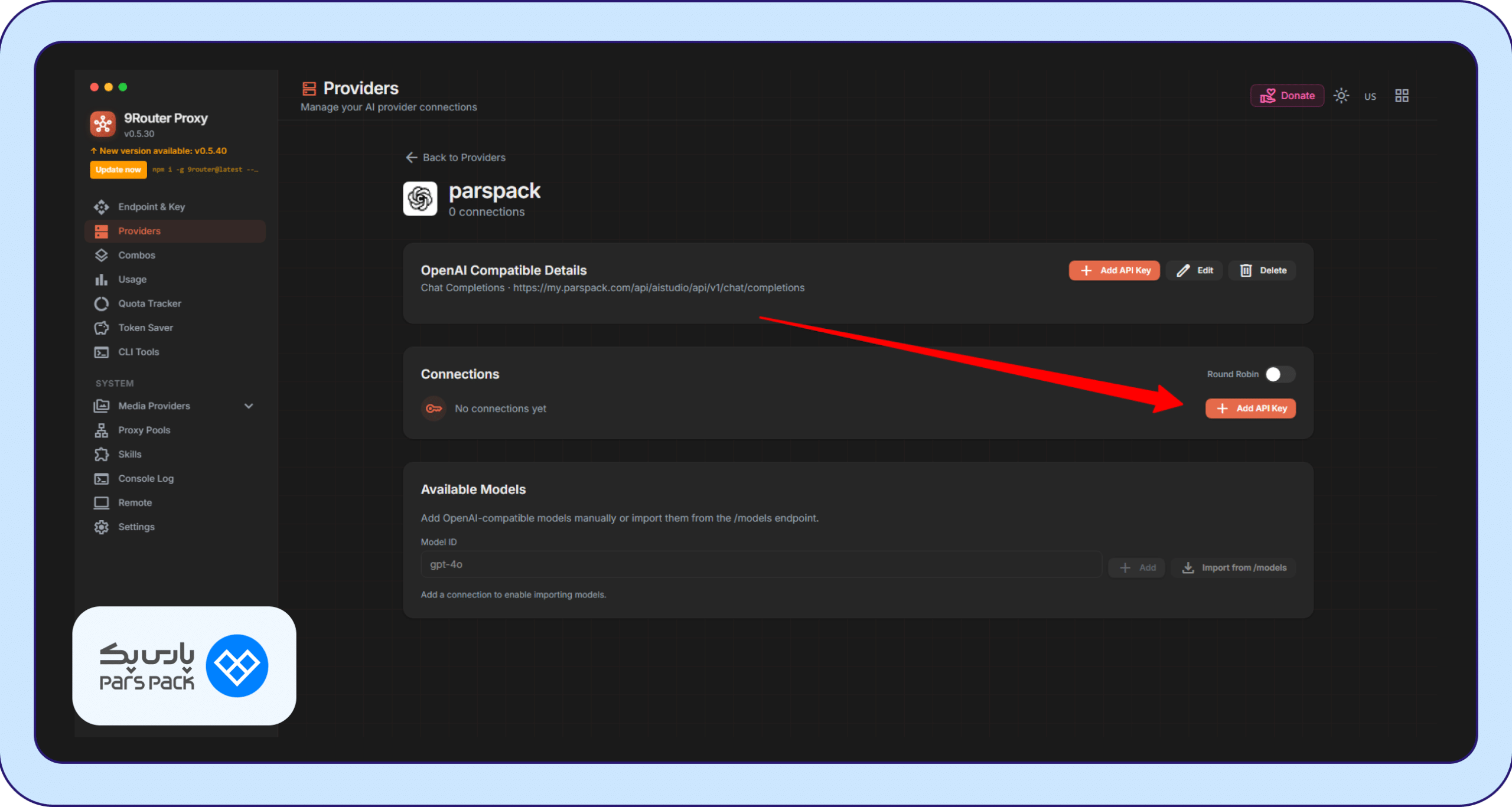The image size is (1512, 807).
Task: Click the macOS green maximize dot
Action: (x=123, y=87)
